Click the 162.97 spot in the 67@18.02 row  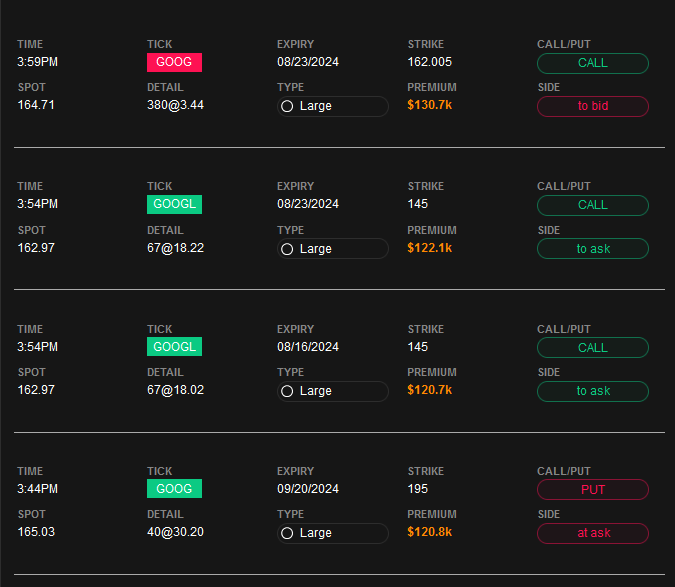pyautogui.click(x=36, y=390)
